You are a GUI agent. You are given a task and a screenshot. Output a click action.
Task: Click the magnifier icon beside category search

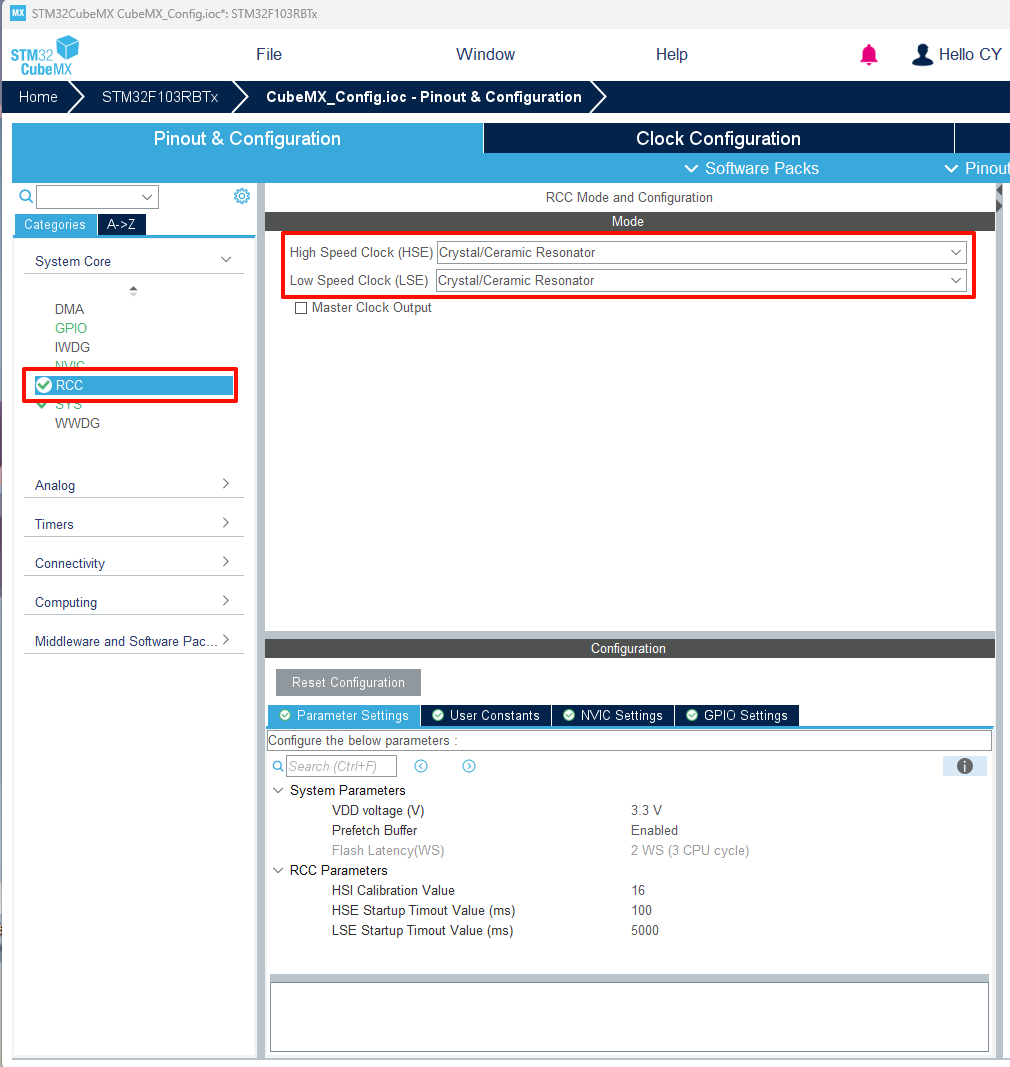pos(26,196)
